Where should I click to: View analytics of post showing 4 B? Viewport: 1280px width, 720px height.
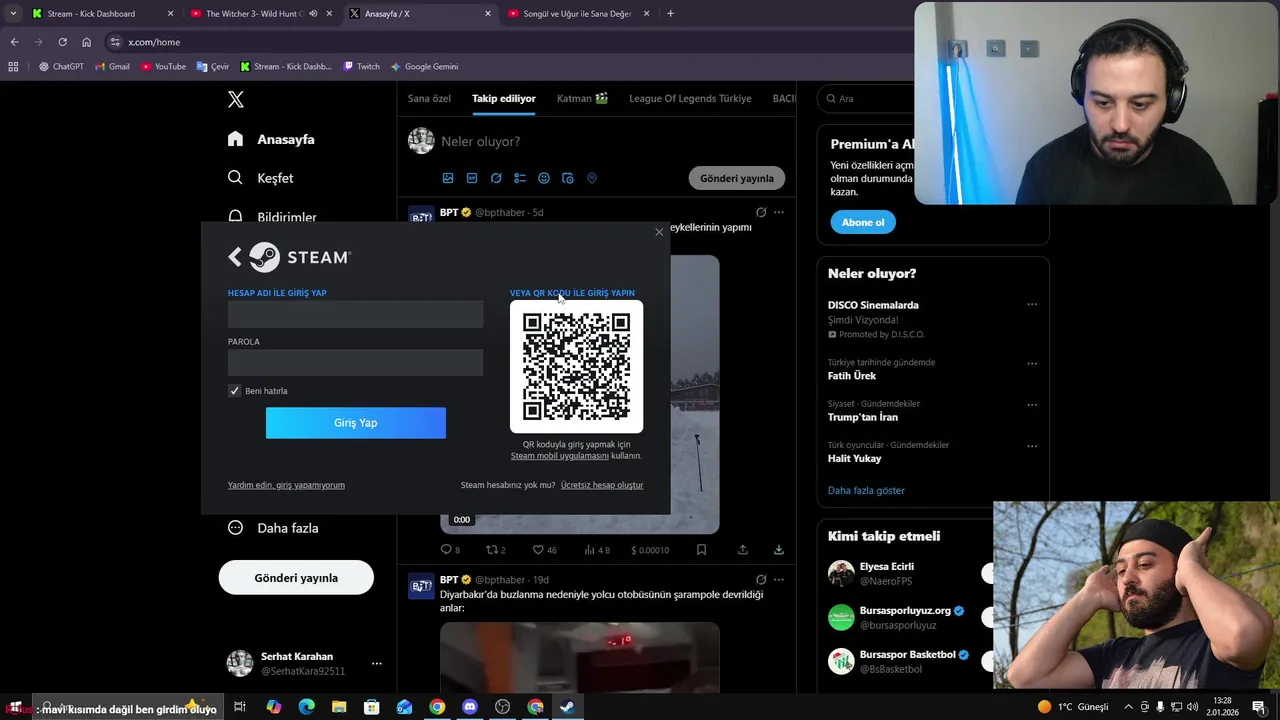point(596,550)
